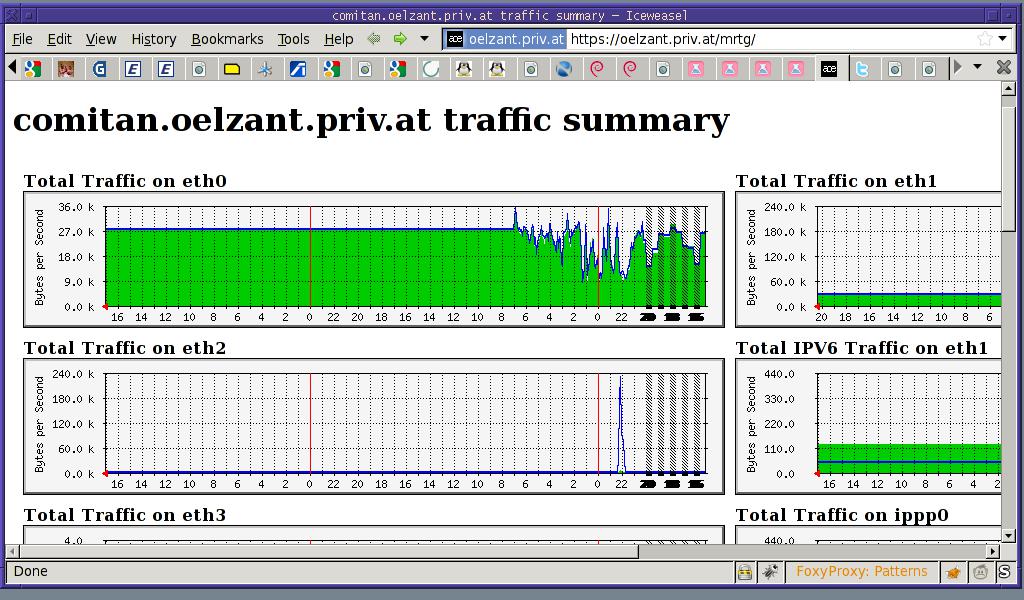Viewport: 1024px width, 600px height.
Task: Bookmark this page with the star icon
Action: click(985, 39)
